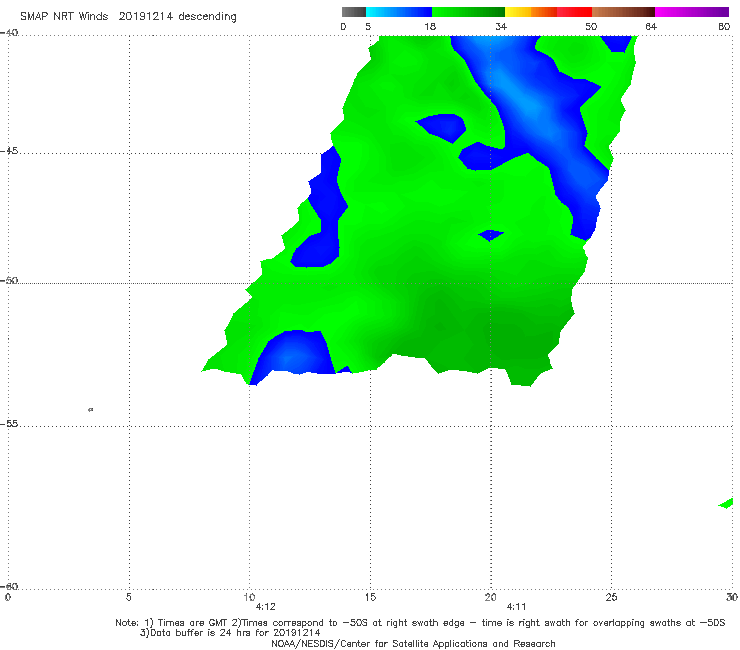Click the note line starting "Note: 1) Times are GMT"
740x650 pixels.
(420, 623)
